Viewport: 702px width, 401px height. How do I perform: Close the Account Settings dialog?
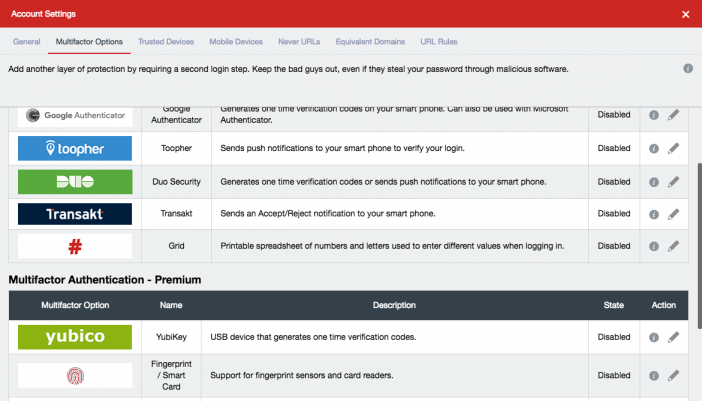point(685,14)
